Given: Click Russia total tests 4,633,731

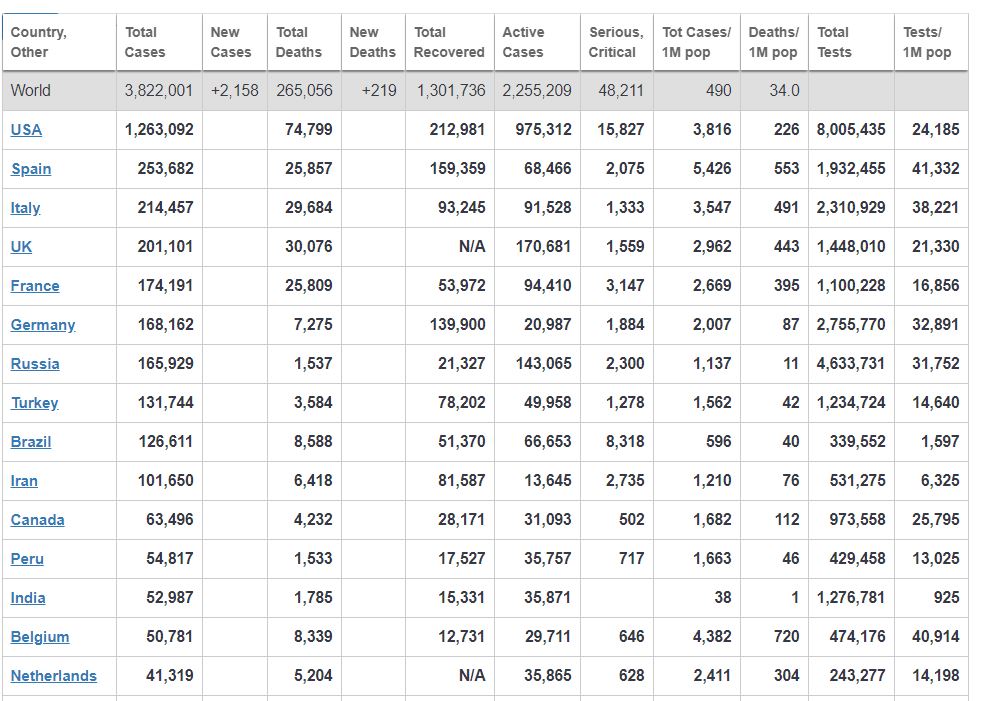Looking at the screenshot, I should coord(851,364).
